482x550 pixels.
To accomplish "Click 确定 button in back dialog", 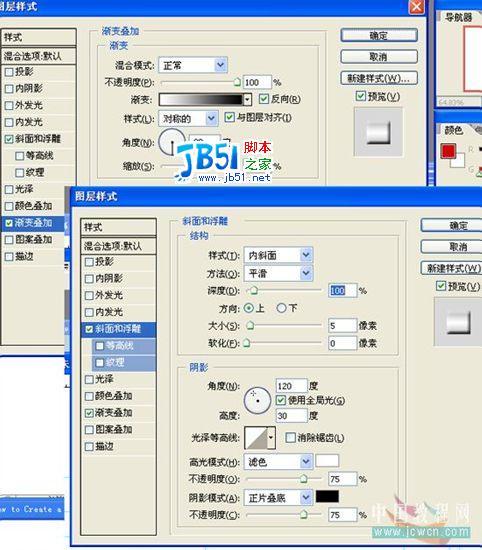I will click(379, 35).
